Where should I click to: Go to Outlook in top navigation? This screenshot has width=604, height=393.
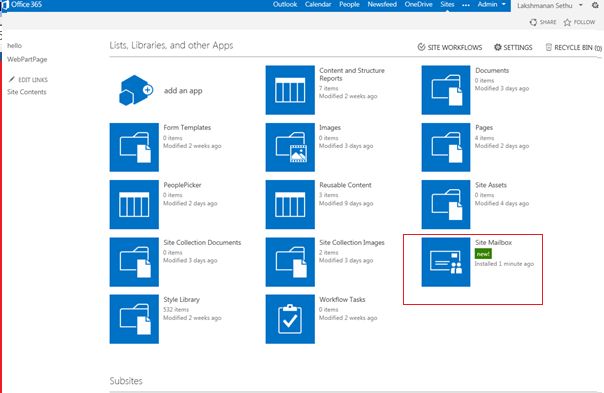tap(285, 4)
